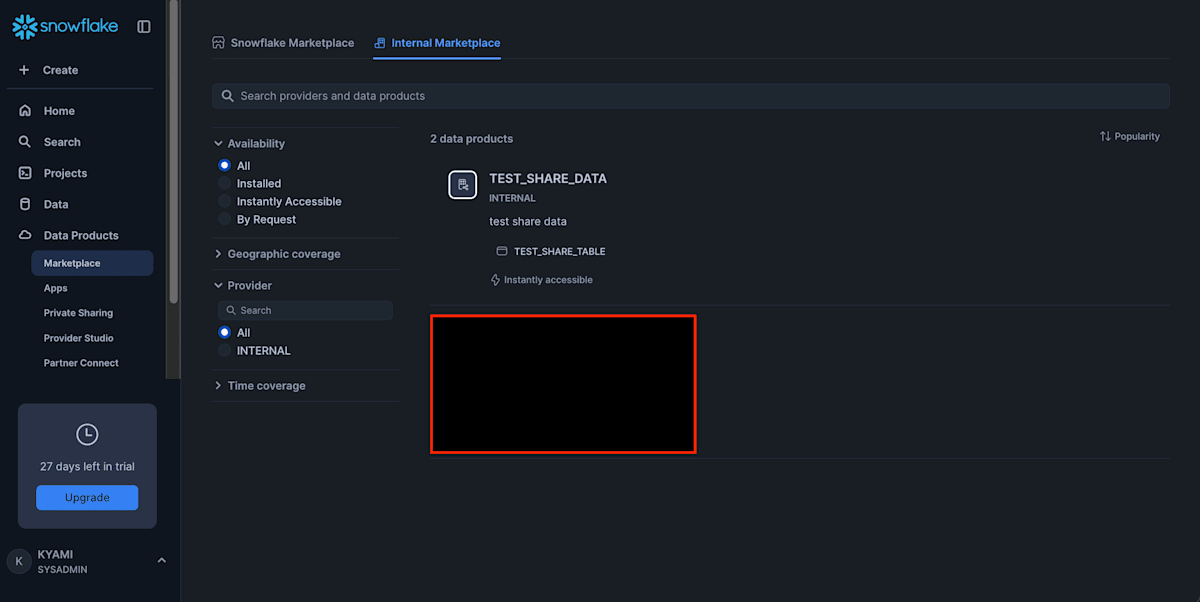Screen dimensions: 1200x602
Task: Click the sort arrows icon by Popularity
Action: (x=1105, y=136)
